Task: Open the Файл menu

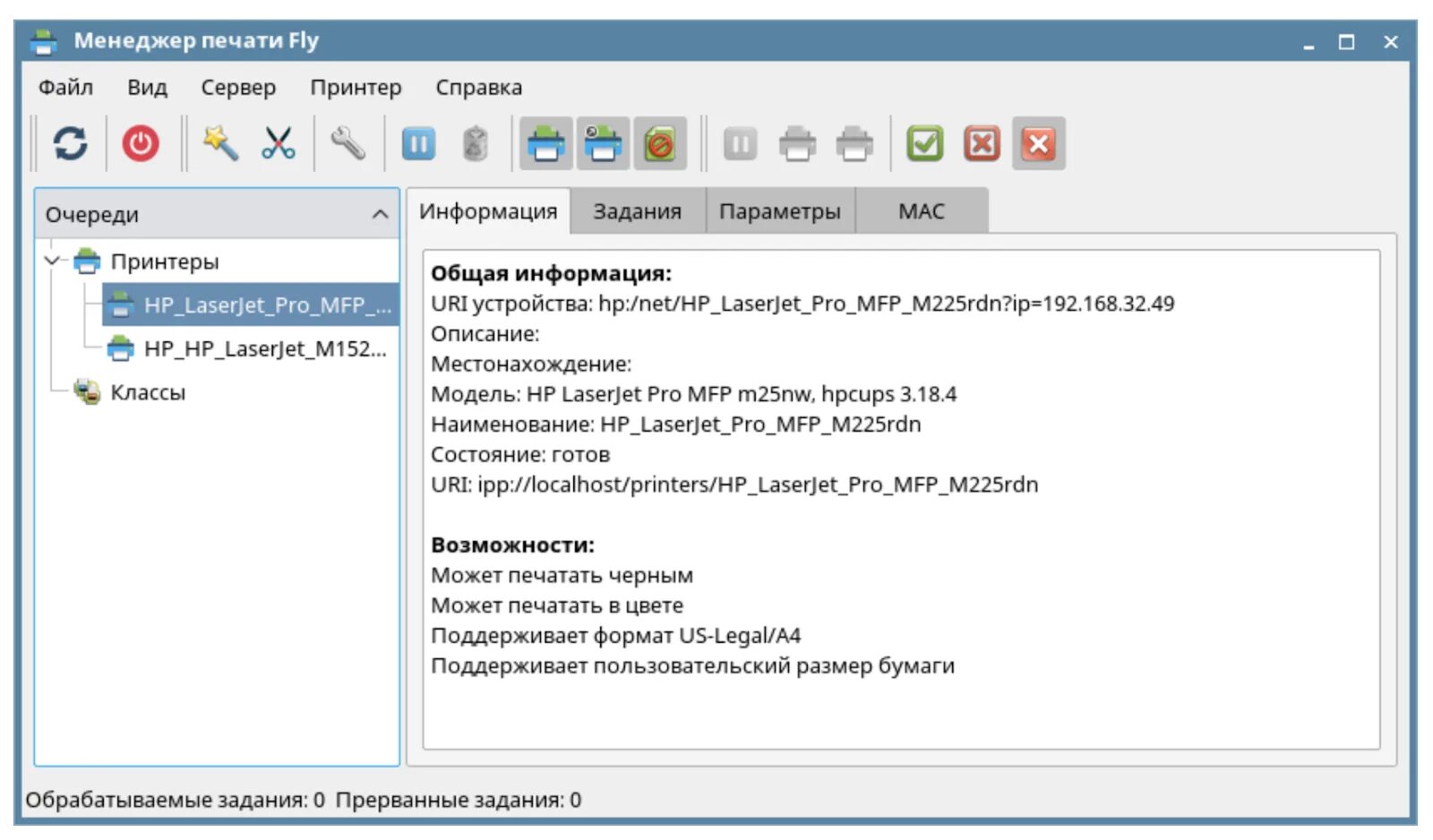Action: (x=65, y=87)
